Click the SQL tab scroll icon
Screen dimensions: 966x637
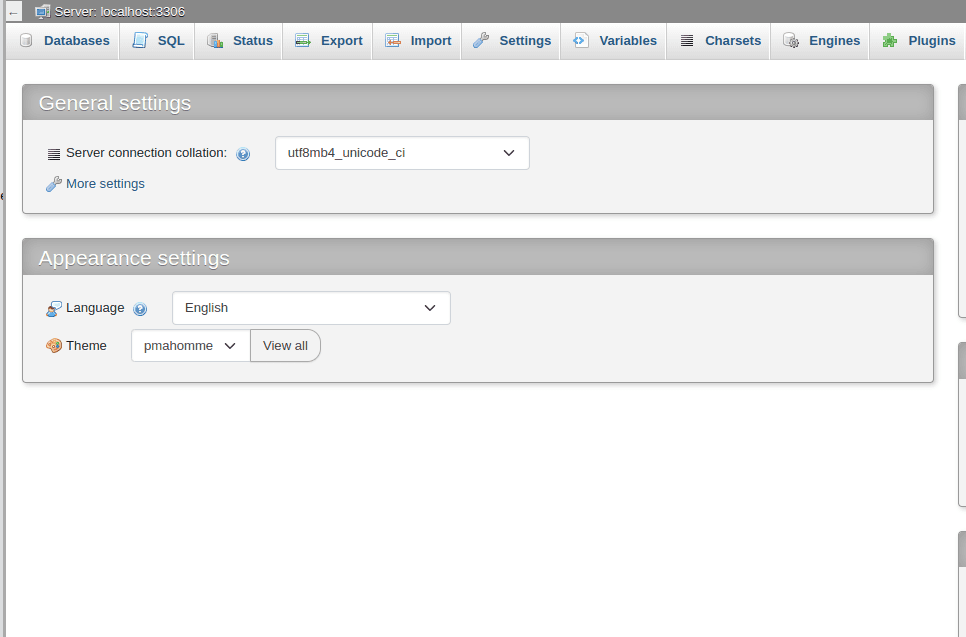(x=140, y=41)
